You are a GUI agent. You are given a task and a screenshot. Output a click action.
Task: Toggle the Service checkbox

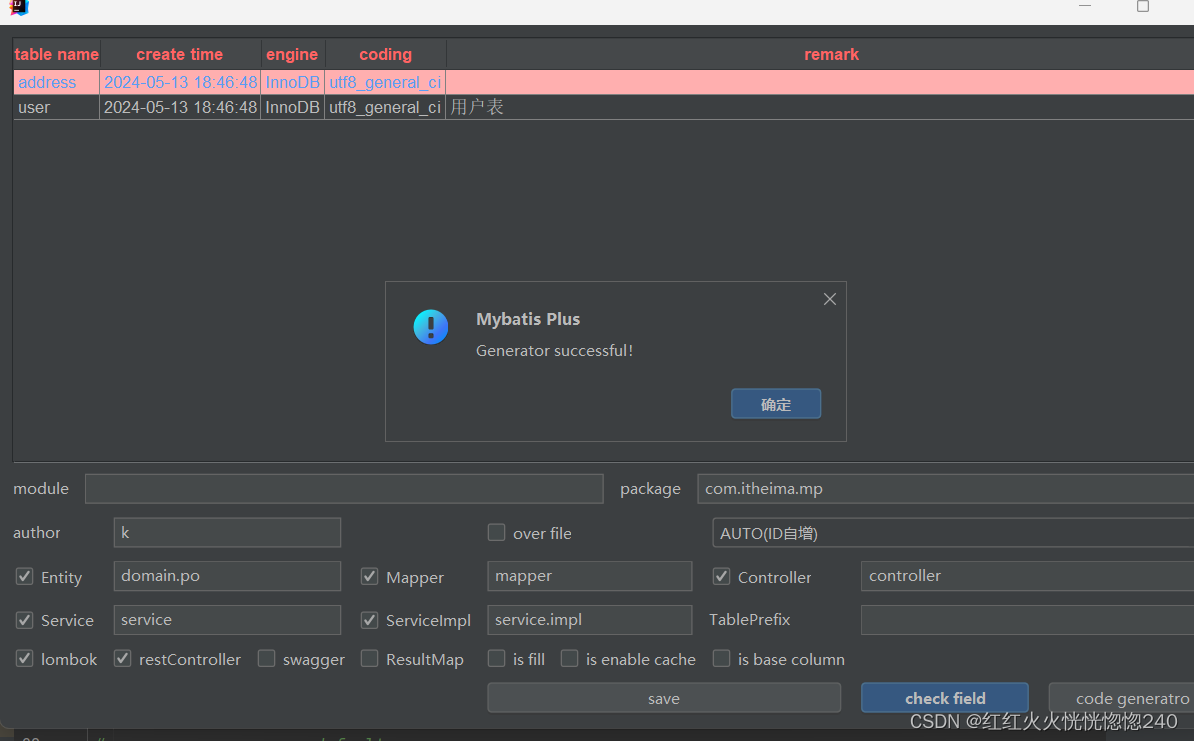[x=24, y=620]
